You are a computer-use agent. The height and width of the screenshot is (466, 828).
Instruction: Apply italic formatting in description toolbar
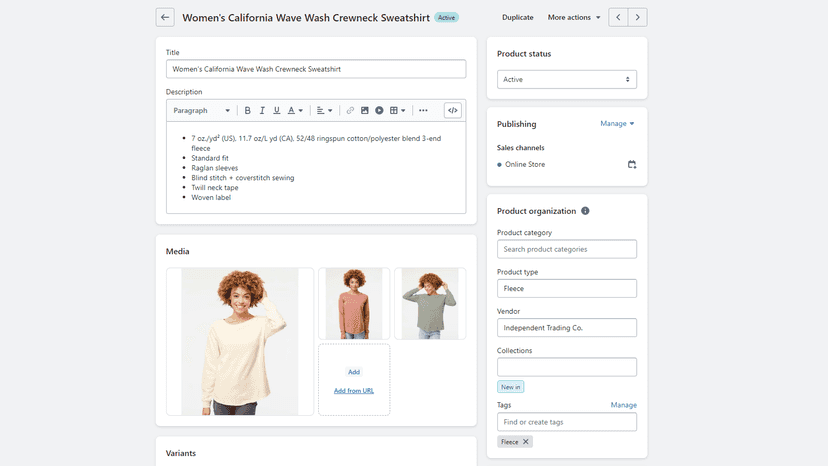click(x=262, y=110)
